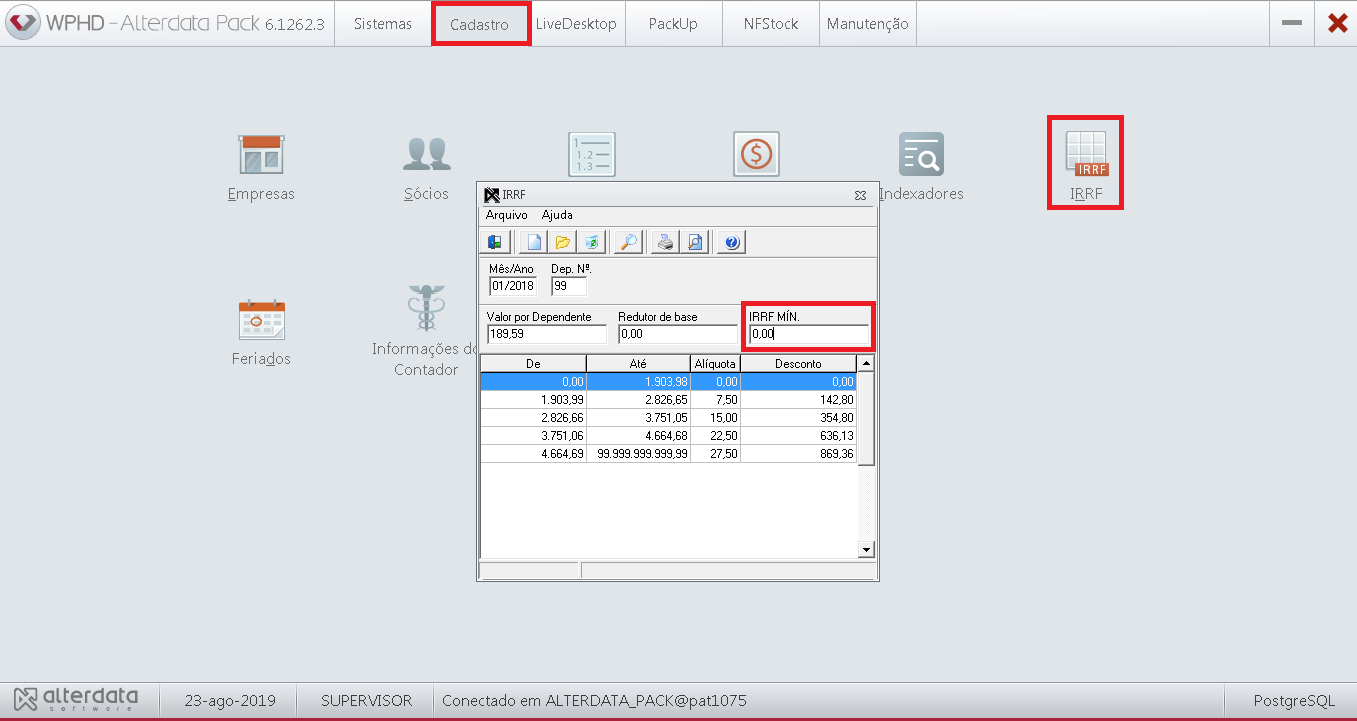Close the IRRF window
1357x721 pixels.
[860, 196]
